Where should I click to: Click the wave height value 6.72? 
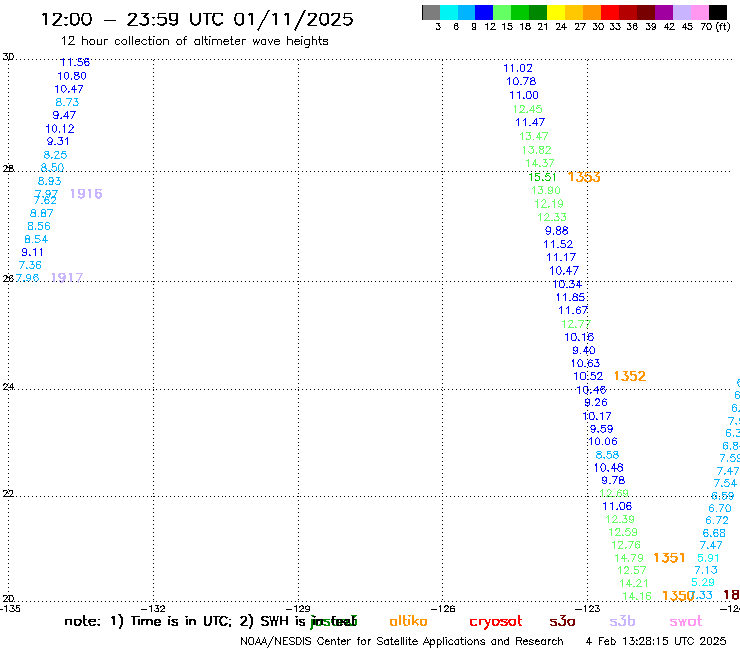point(717,520)
